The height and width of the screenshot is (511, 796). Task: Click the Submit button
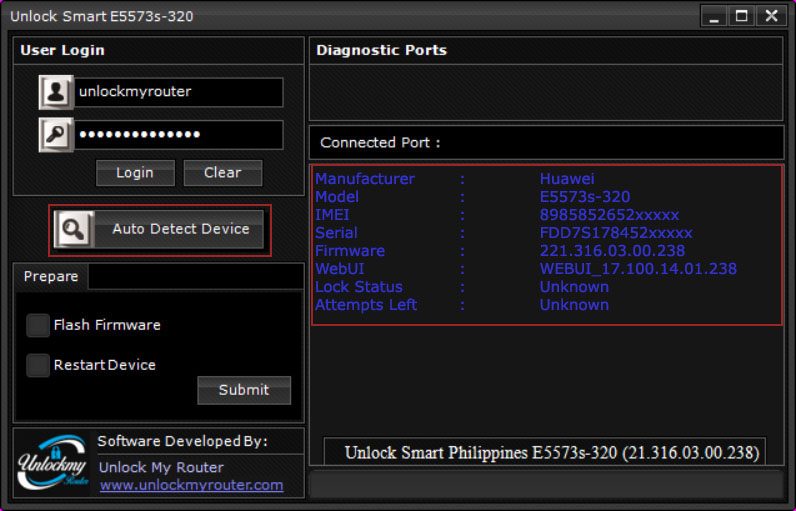pos(244,390)
